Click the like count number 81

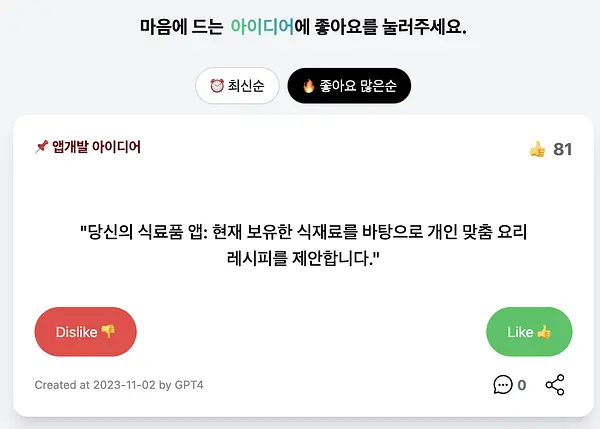[x=562, y=149]
